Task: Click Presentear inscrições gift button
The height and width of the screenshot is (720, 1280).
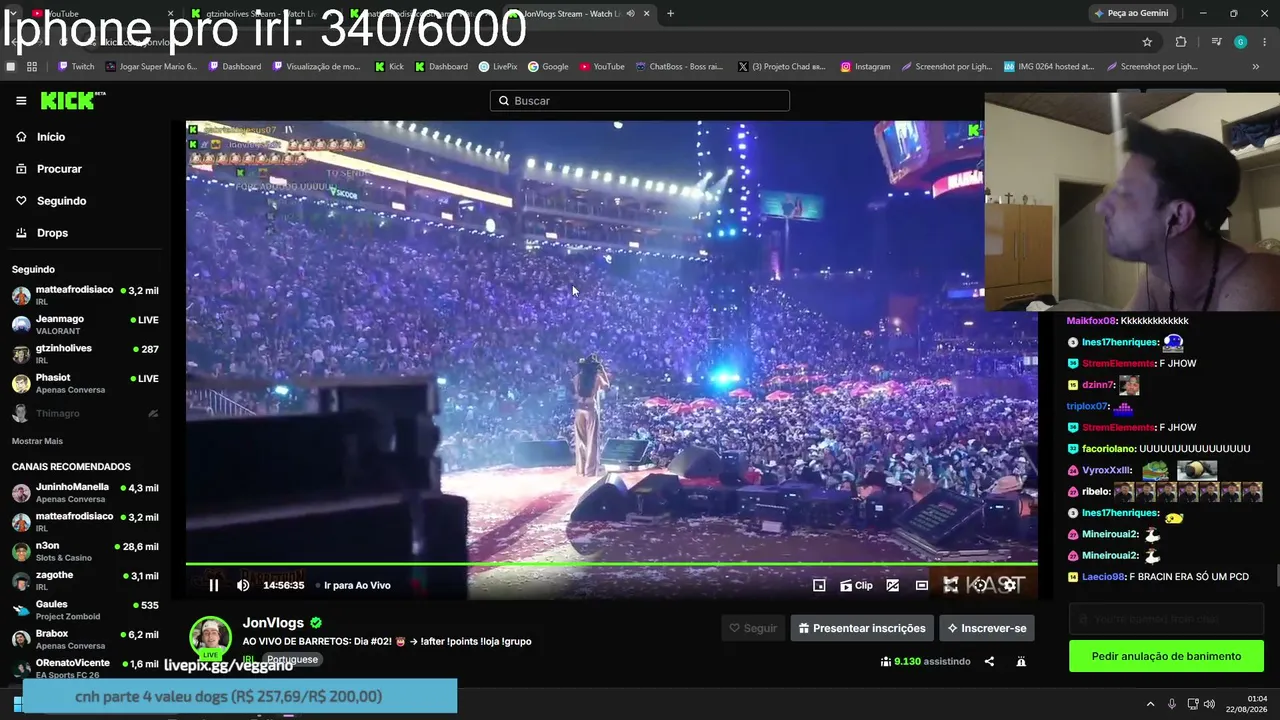Action: pyautogui.click(x=861, y=628)
